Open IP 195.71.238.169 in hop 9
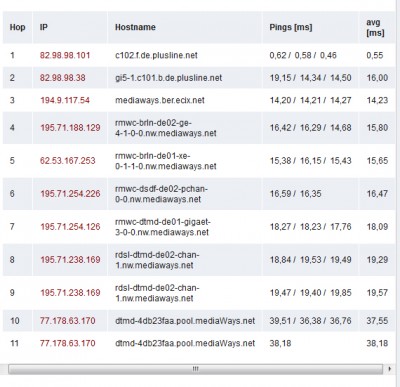 70,293
